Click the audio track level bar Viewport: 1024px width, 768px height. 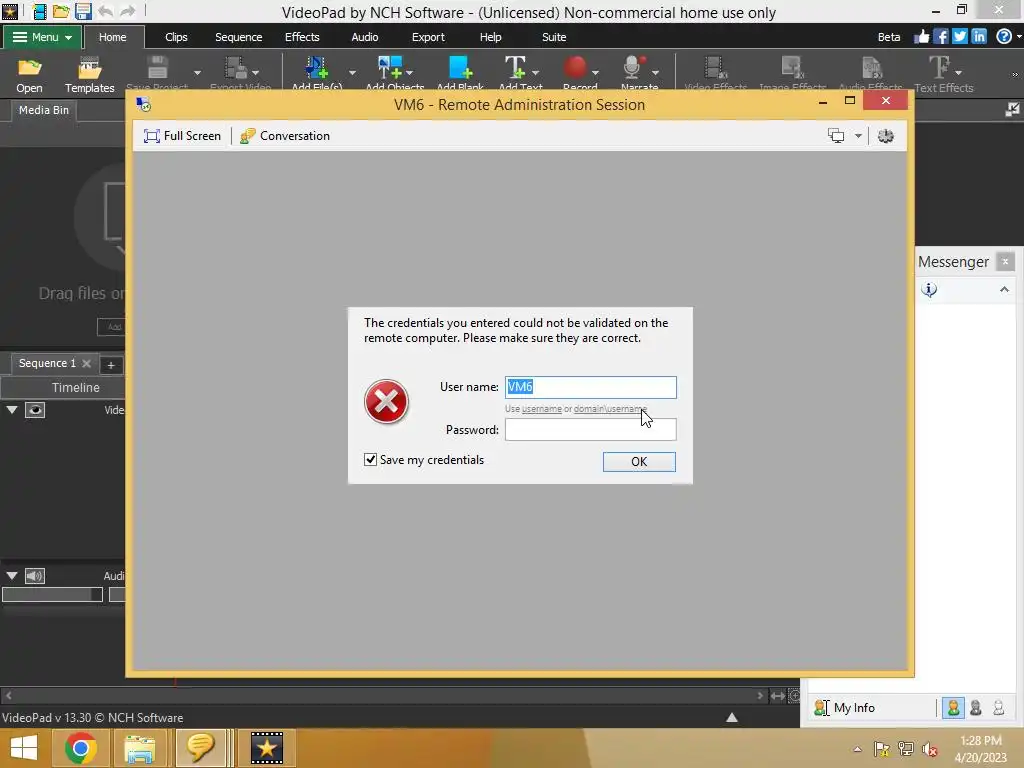click(x=52, y=595)
